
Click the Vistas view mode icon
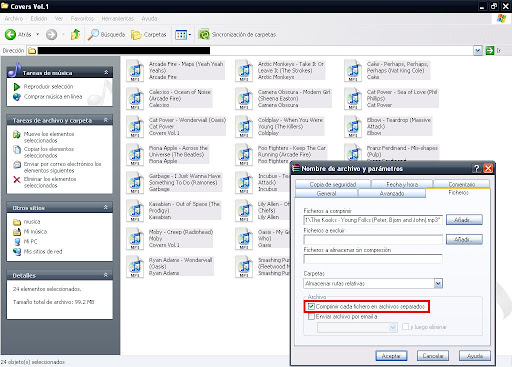[181, 35]
